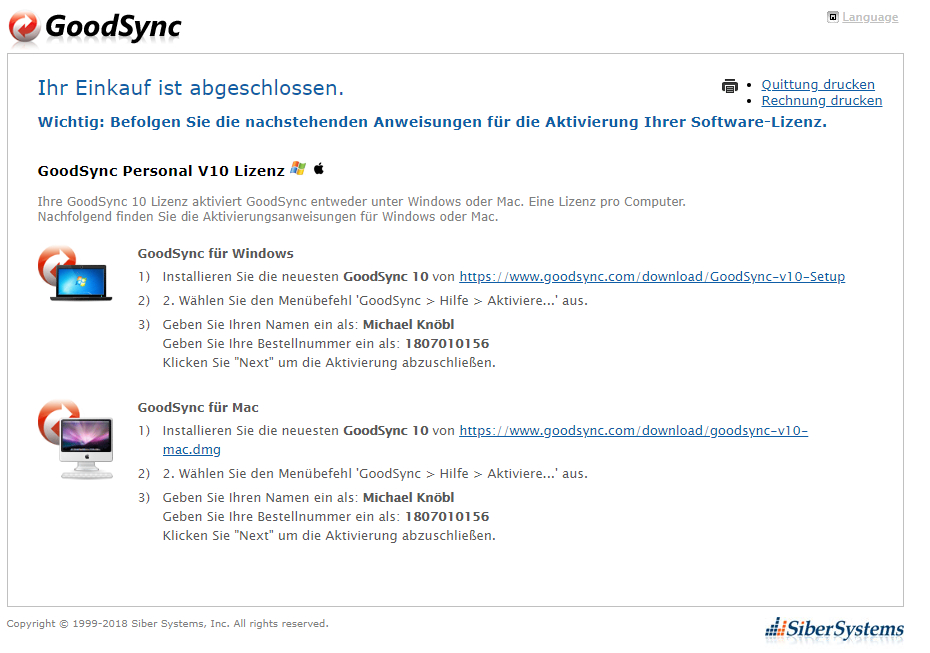This screenshot has width=930, height=653.
Task: Click the GoodSync Mac iMac image
Action: point(75,439)
